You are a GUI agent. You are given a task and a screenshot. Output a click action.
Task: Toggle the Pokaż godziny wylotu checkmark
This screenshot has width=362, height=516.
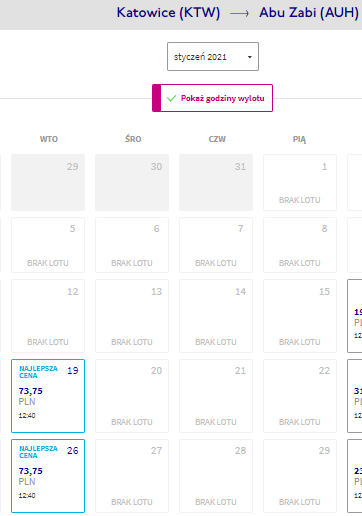(212, 98)
